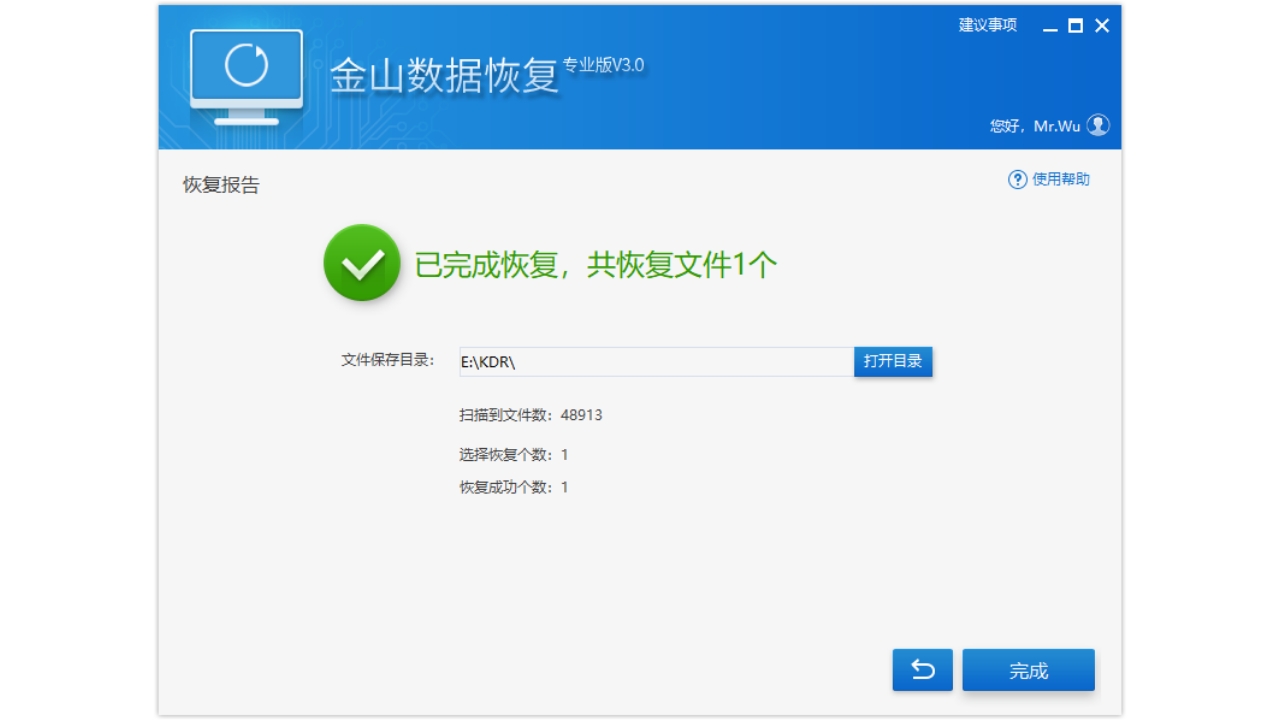Click the user avatar icon beside Mr.Wu
This screenshot has height=720, width=1280.
click(x=1098, y=125)
